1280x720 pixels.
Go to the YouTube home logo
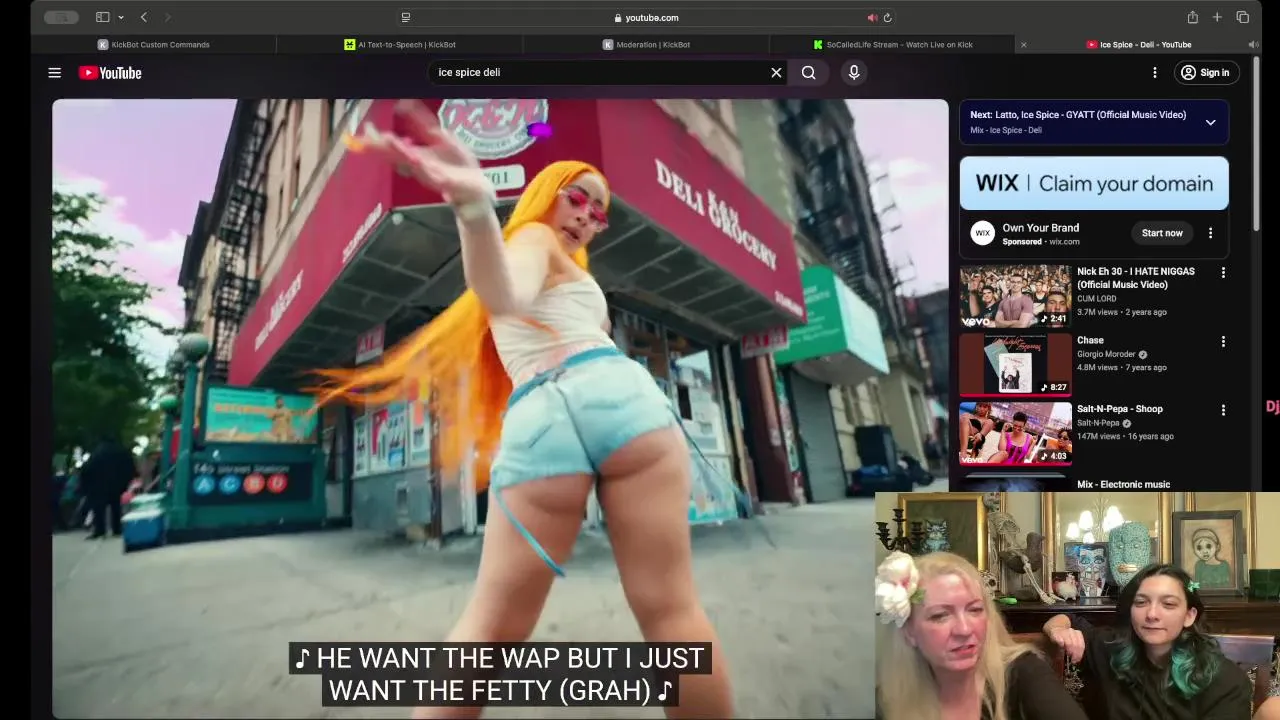[110, 72]
